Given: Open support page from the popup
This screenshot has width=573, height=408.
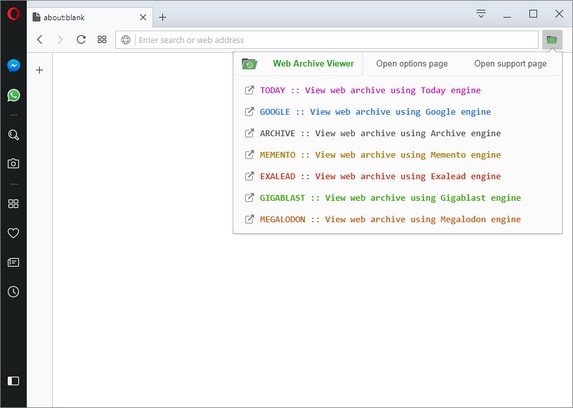Looking at the screenshot, I should click(x=510, y=64).
